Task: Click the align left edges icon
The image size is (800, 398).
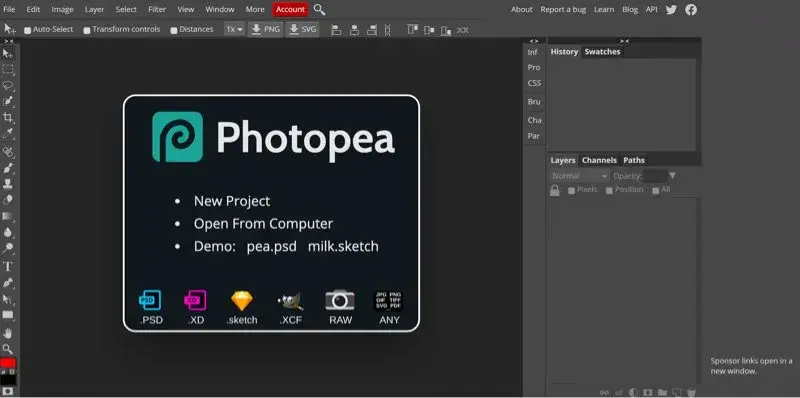Action: [x=336, y=30]
